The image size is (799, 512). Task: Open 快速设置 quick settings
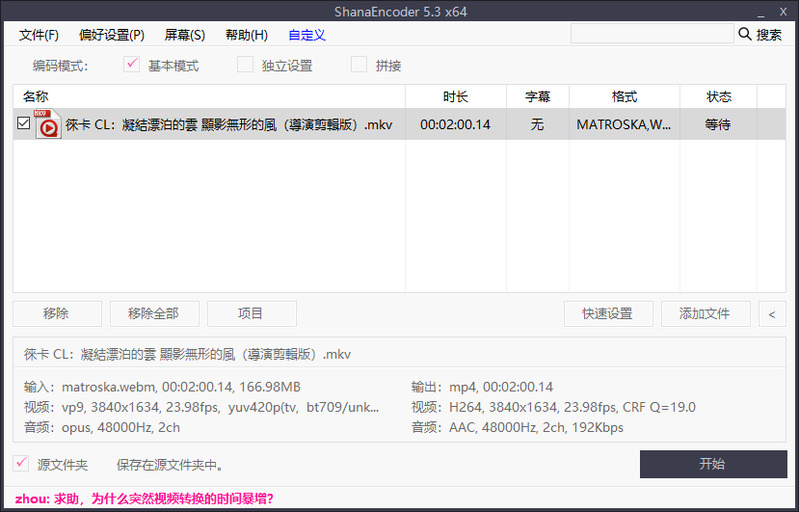(608, 314)
